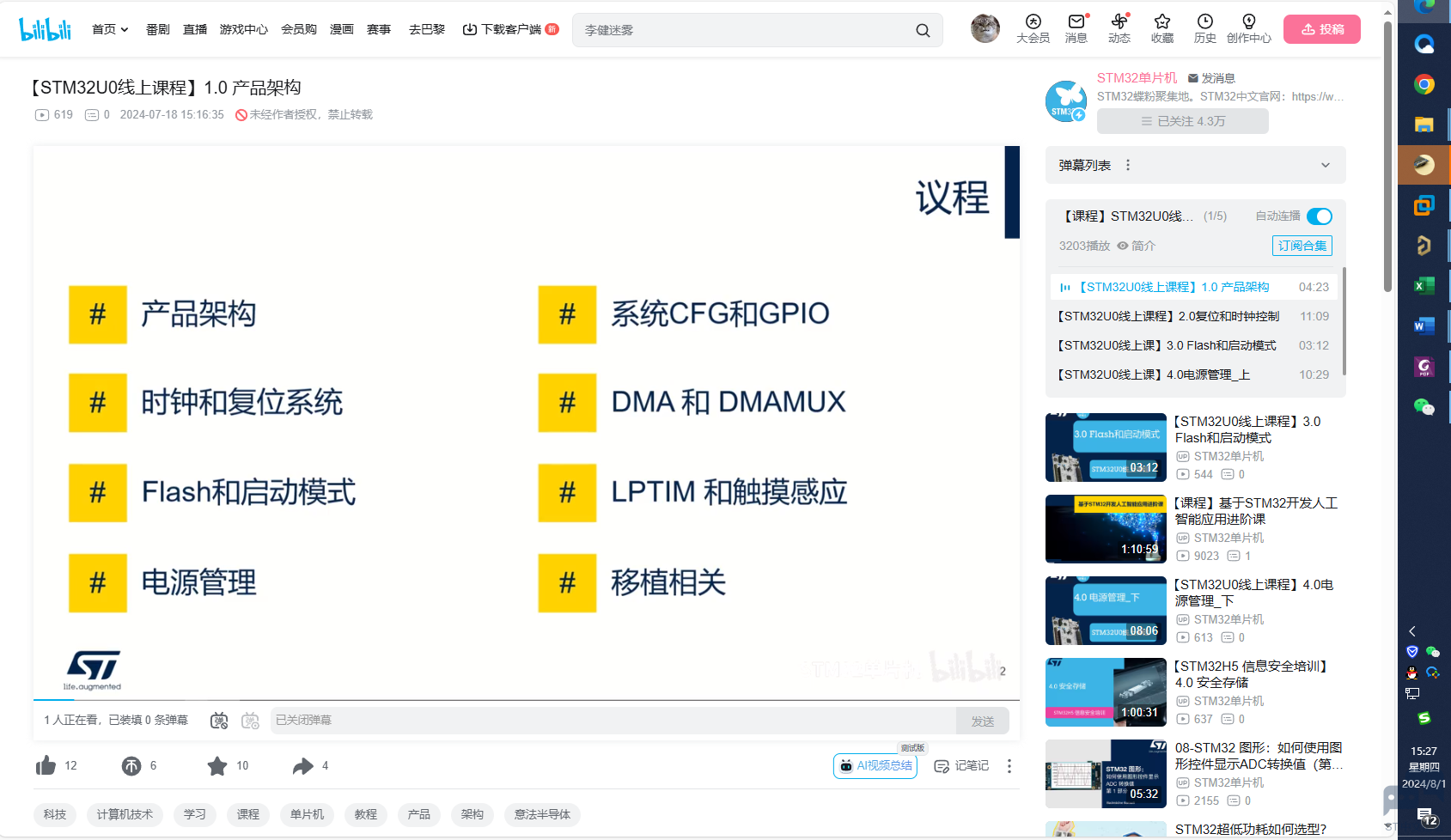Screen dimensions: 1451x840
Task: Open danmaku settings icon
Action: pyautogui.click(x=250, y=721)
